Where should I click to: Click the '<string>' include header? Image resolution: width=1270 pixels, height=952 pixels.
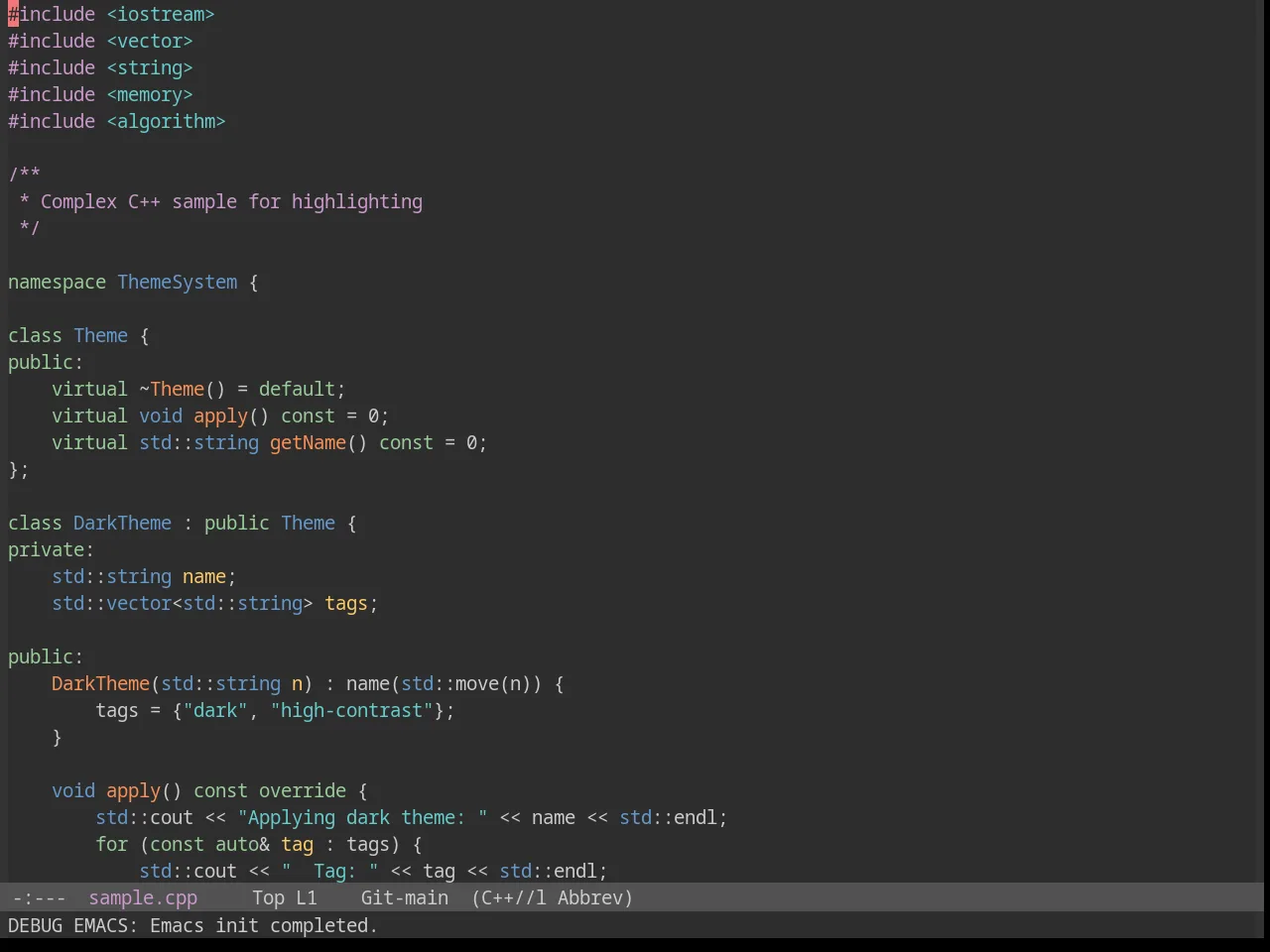[150, 68]
